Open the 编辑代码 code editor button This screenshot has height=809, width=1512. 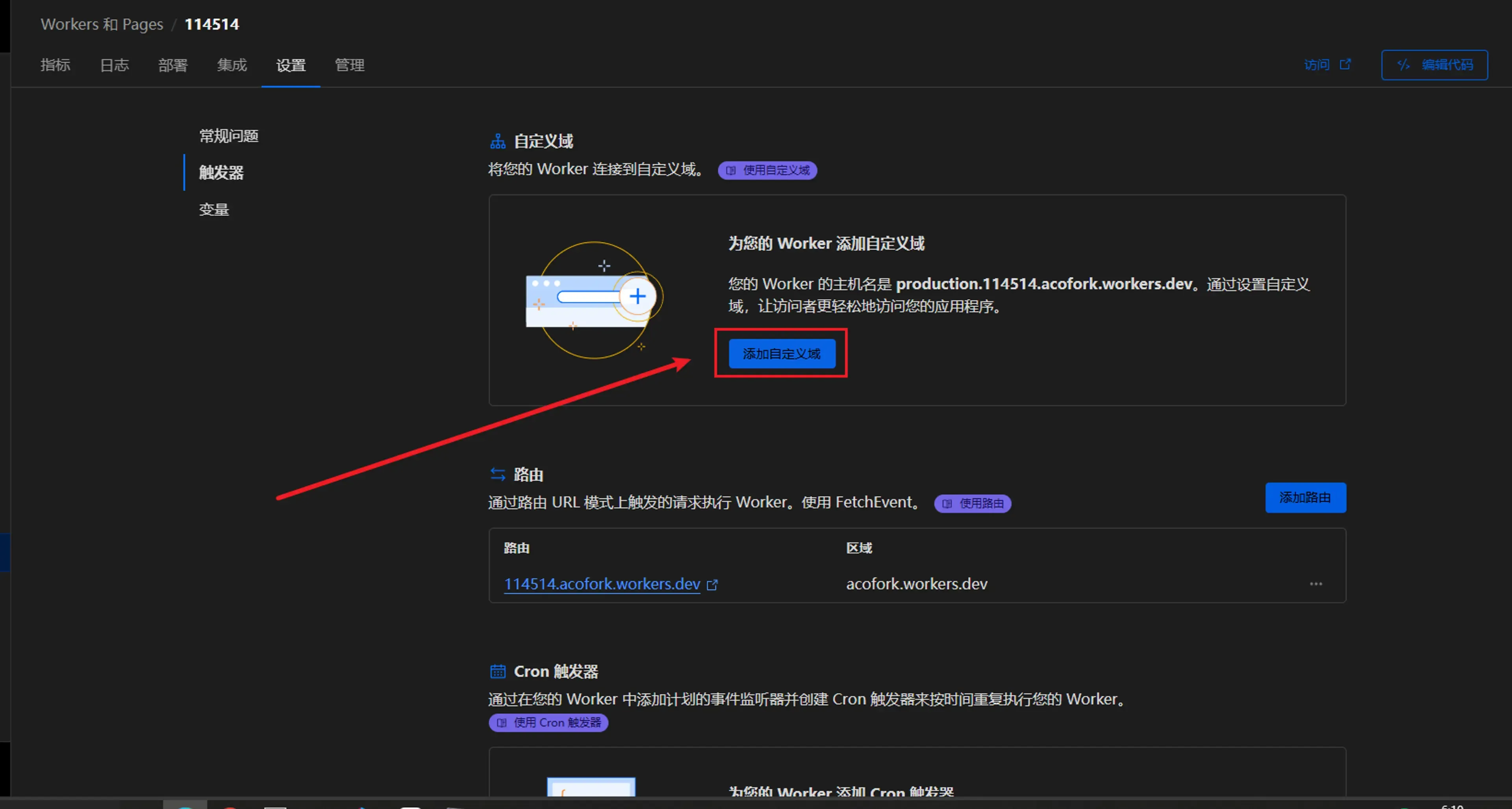click(1434, 65)
